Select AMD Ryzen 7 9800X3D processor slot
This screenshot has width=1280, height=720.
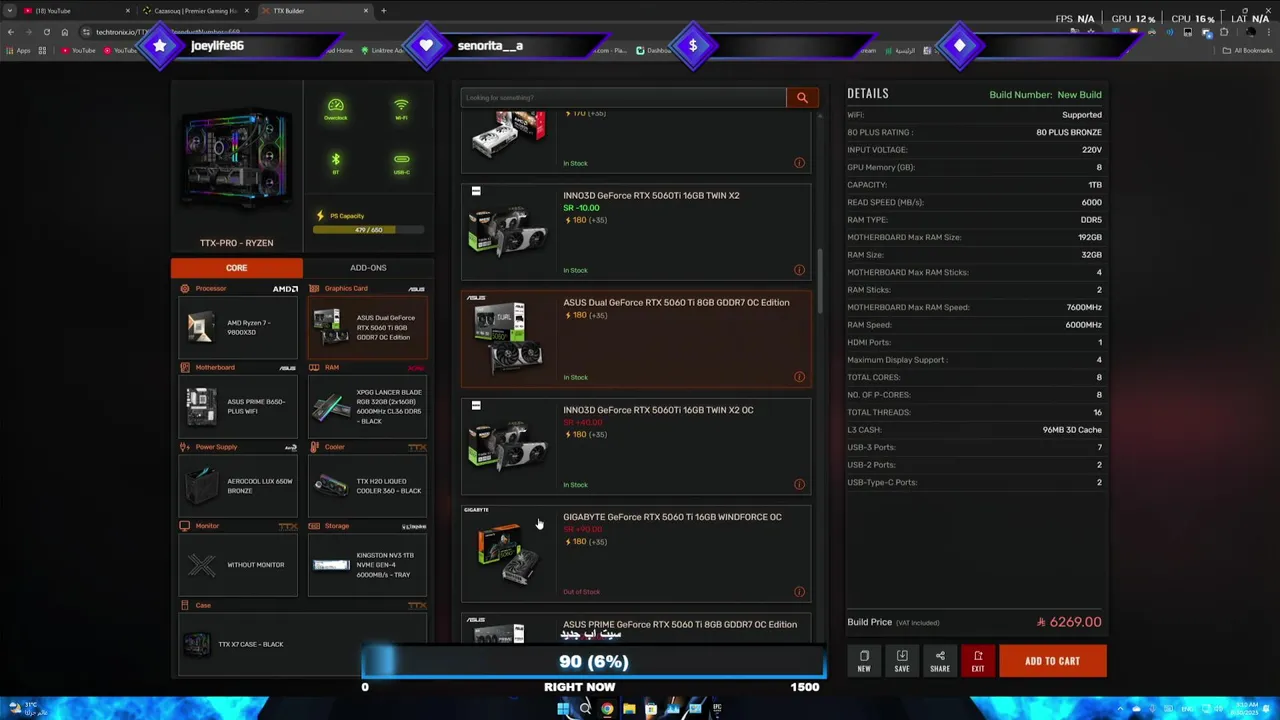pyautogui.click(x=238, y=327)
